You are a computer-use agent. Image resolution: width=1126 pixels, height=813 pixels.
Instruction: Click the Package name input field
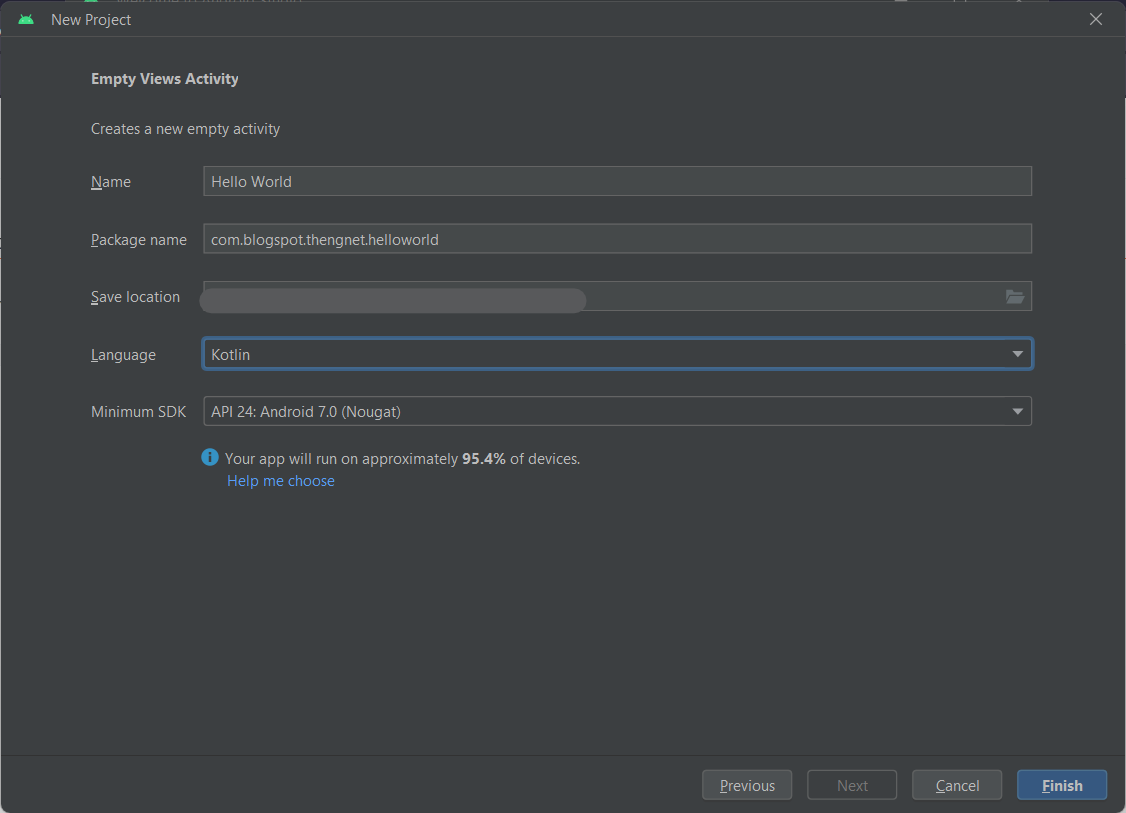[618, 239]
